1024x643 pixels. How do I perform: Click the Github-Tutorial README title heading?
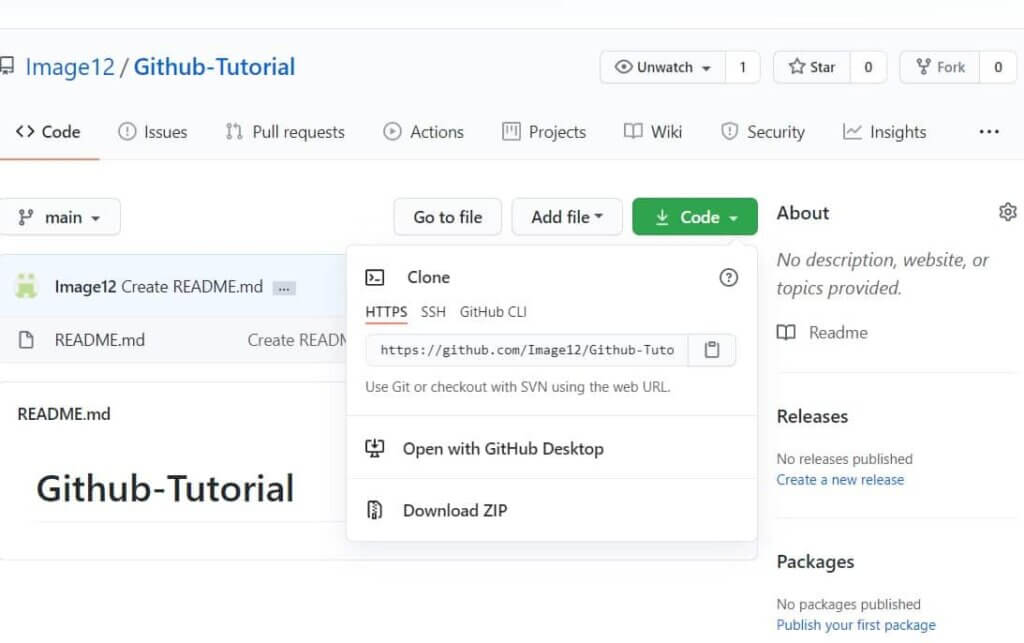165,488
